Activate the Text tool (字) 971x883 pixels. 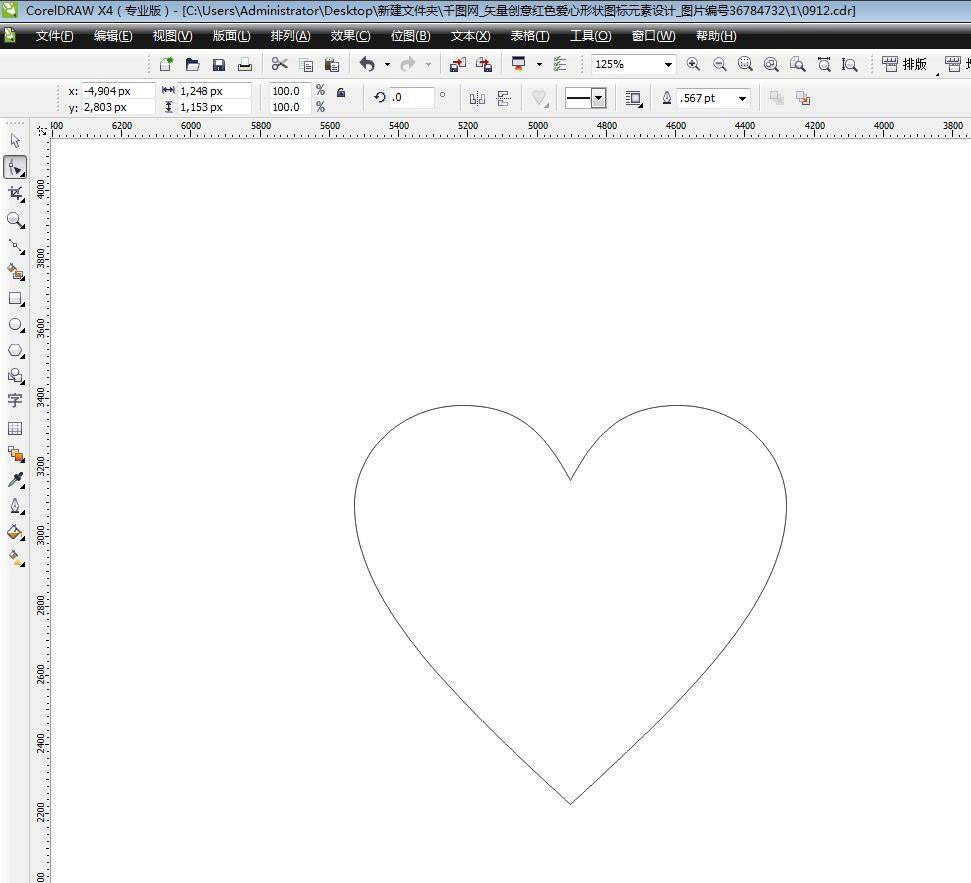tap(15, 400)
